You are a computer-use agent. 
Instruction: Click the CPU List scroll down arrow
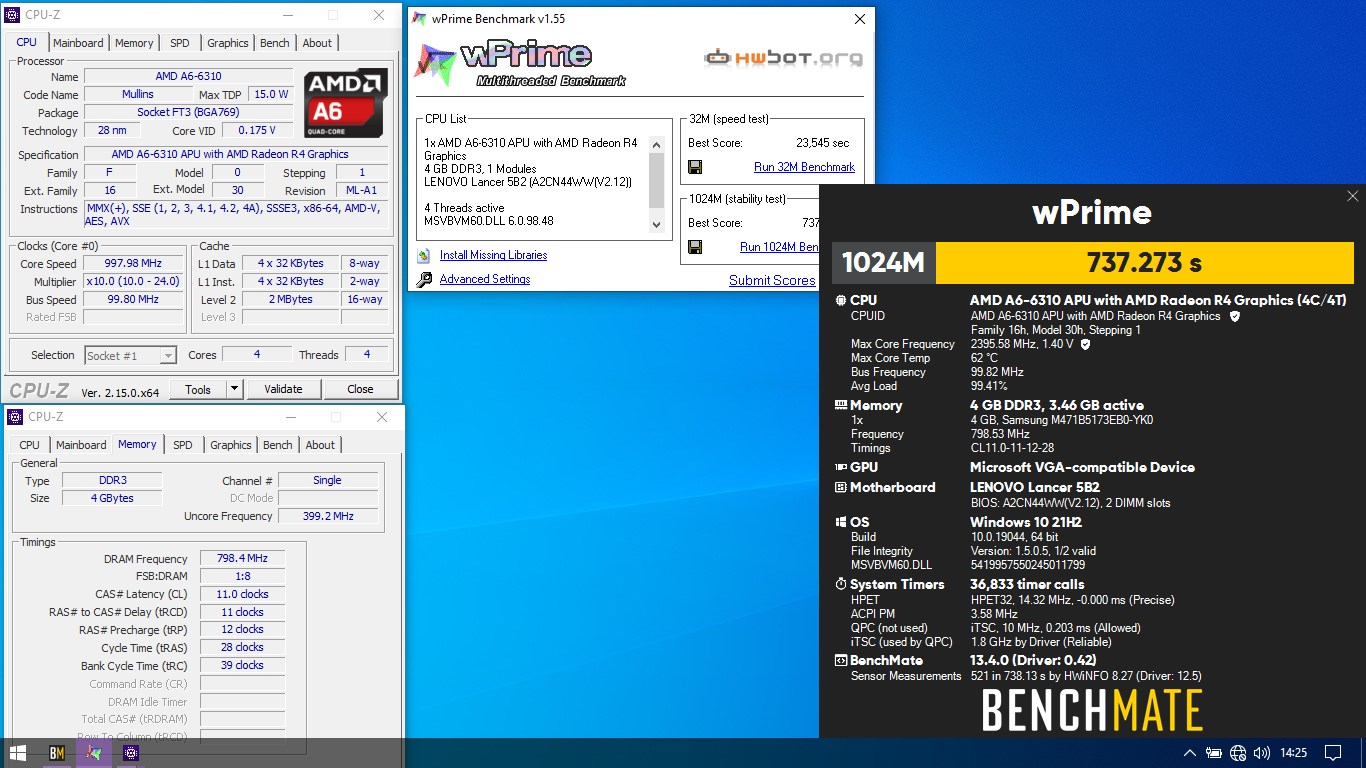tap(657, 225)
